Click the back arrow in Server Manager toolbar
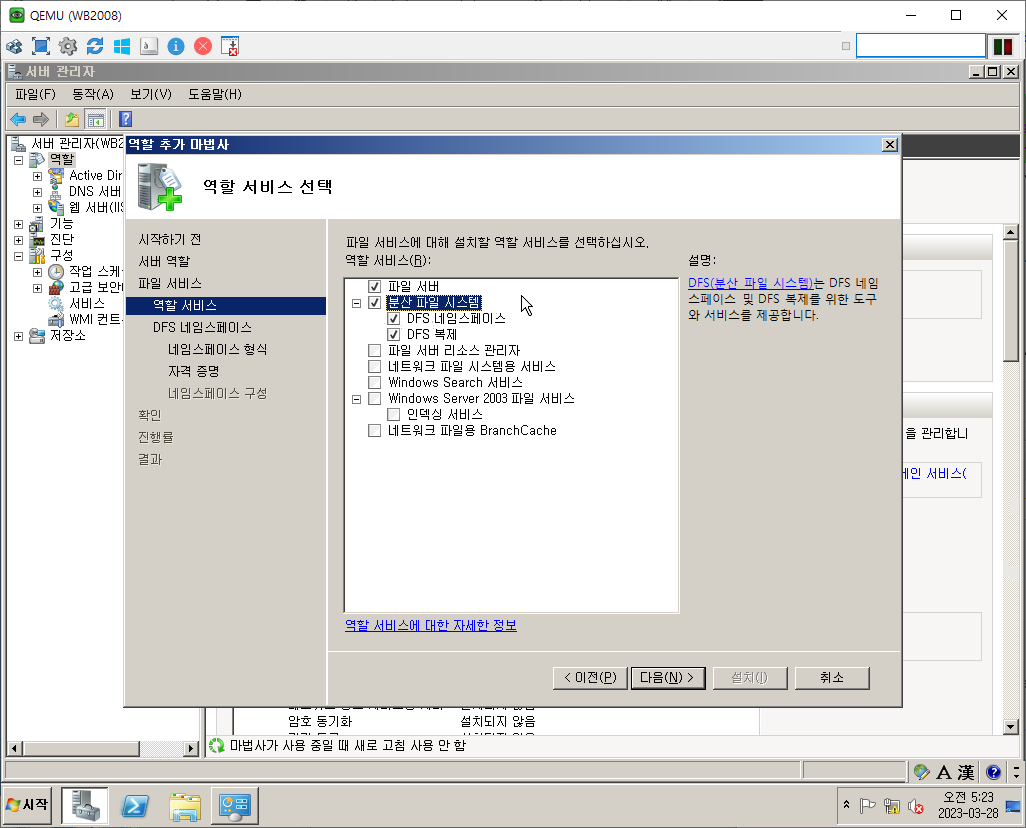 point(18,119)
